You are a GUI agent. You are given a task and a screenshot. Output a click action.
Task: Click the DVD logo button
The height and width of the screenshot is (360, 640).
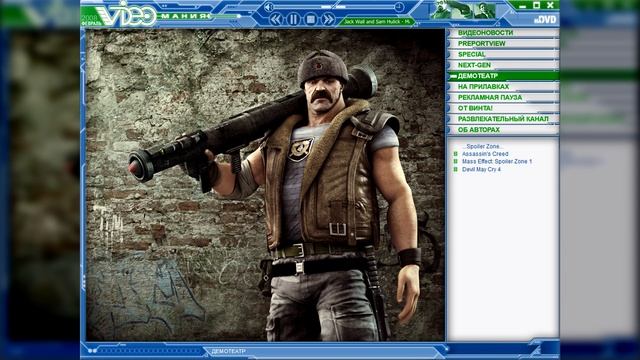(x=545, y=19)
